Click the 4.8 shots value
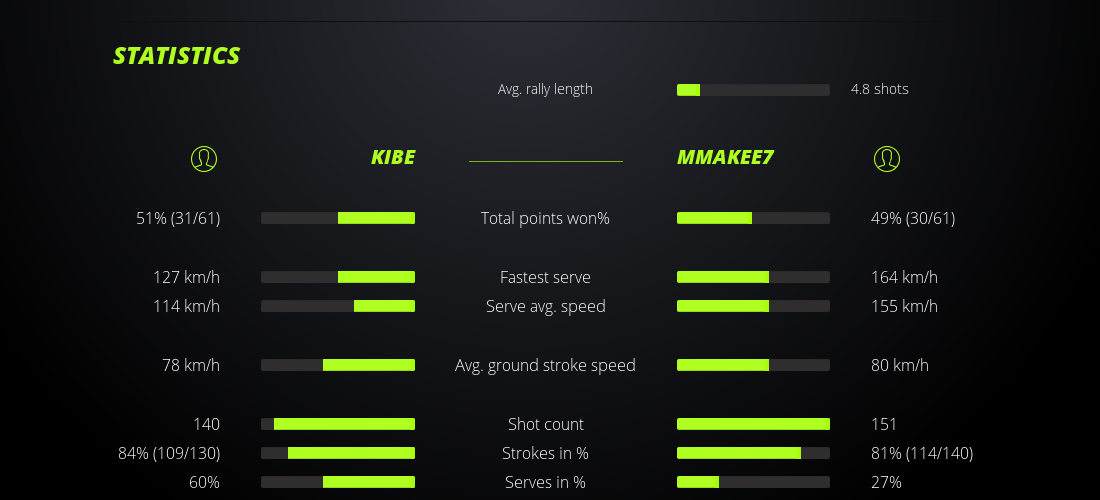1100x500 pixels. [x=880, y=89]
